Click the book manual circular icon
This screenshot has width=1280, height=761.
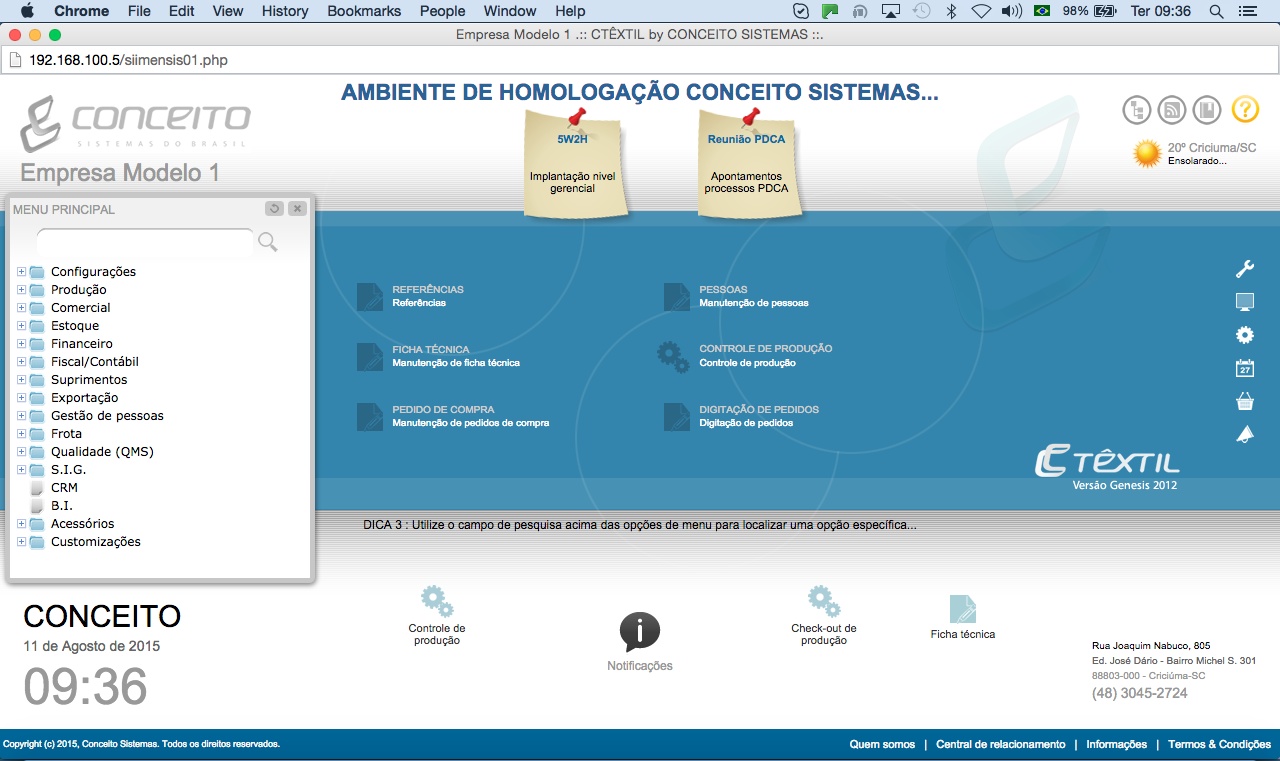[1208, 109]
